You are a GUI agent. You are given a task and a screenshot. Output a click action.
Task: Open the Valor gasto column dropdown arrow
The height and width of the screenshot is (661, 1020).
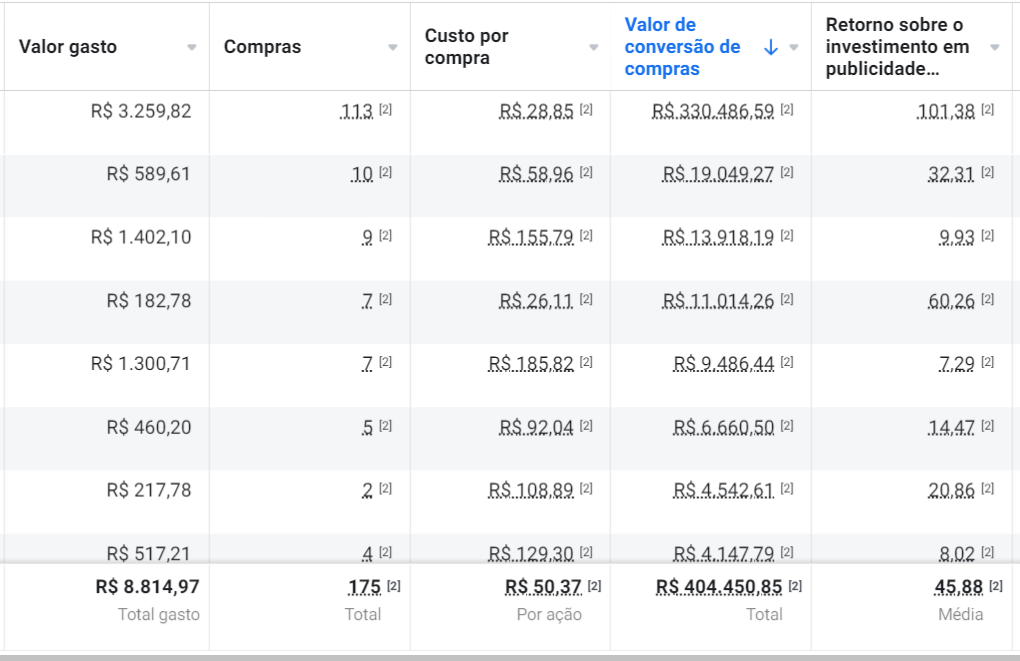point(192,47)
